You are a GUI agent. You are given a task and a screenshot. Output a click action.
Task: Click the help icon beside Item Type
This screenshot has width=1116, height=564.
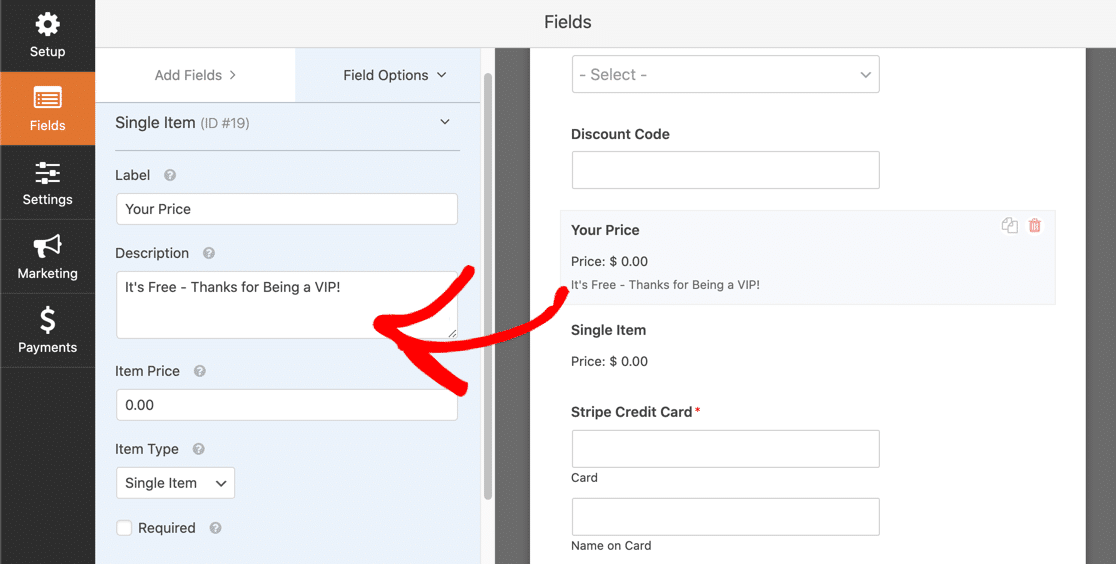point(199,449)
